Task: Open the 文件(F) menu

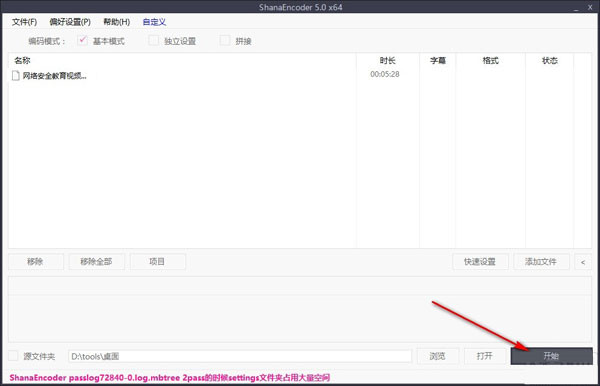Action: 24,22
